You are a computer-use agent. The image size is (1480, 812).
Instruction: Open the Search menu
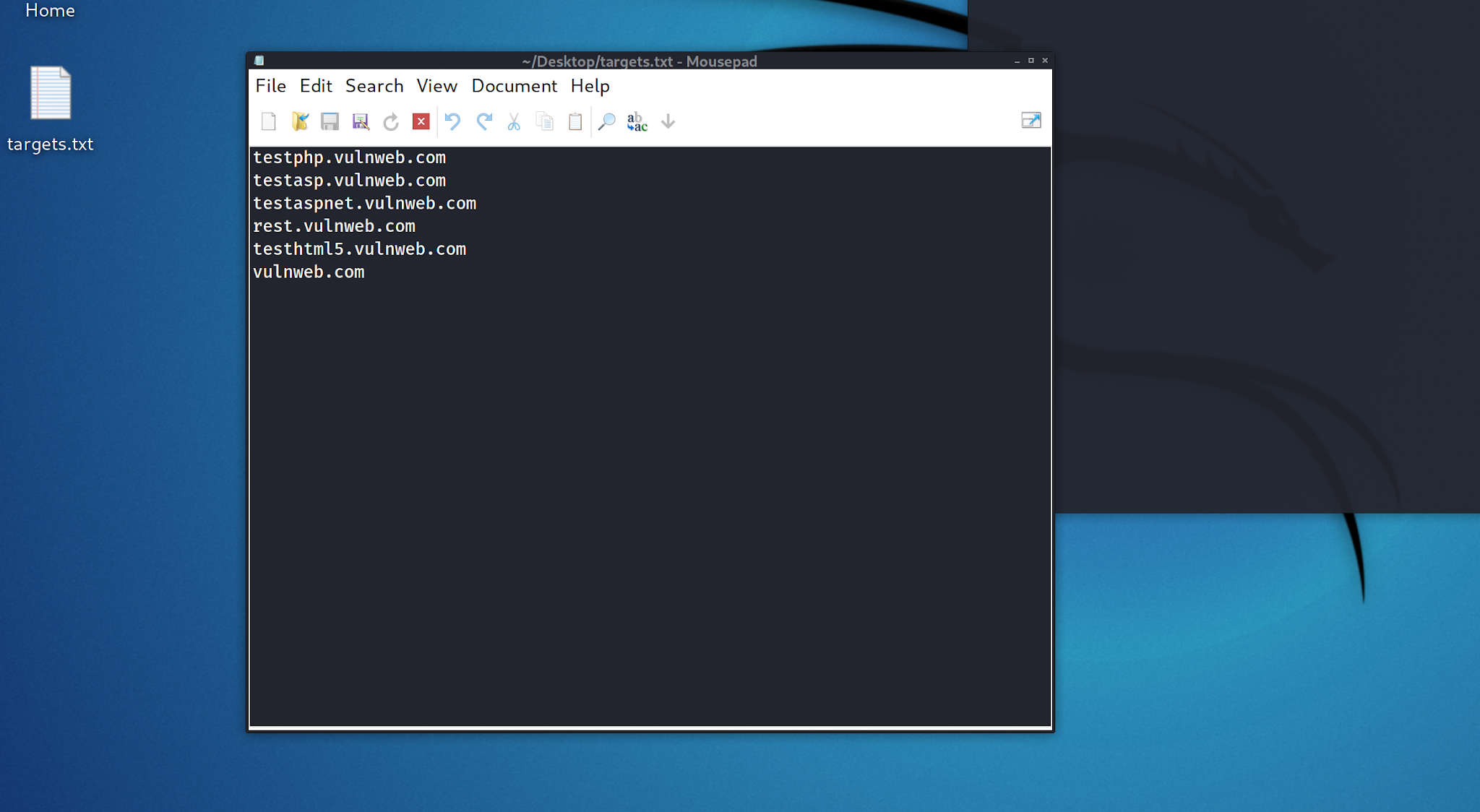(374, 86)
